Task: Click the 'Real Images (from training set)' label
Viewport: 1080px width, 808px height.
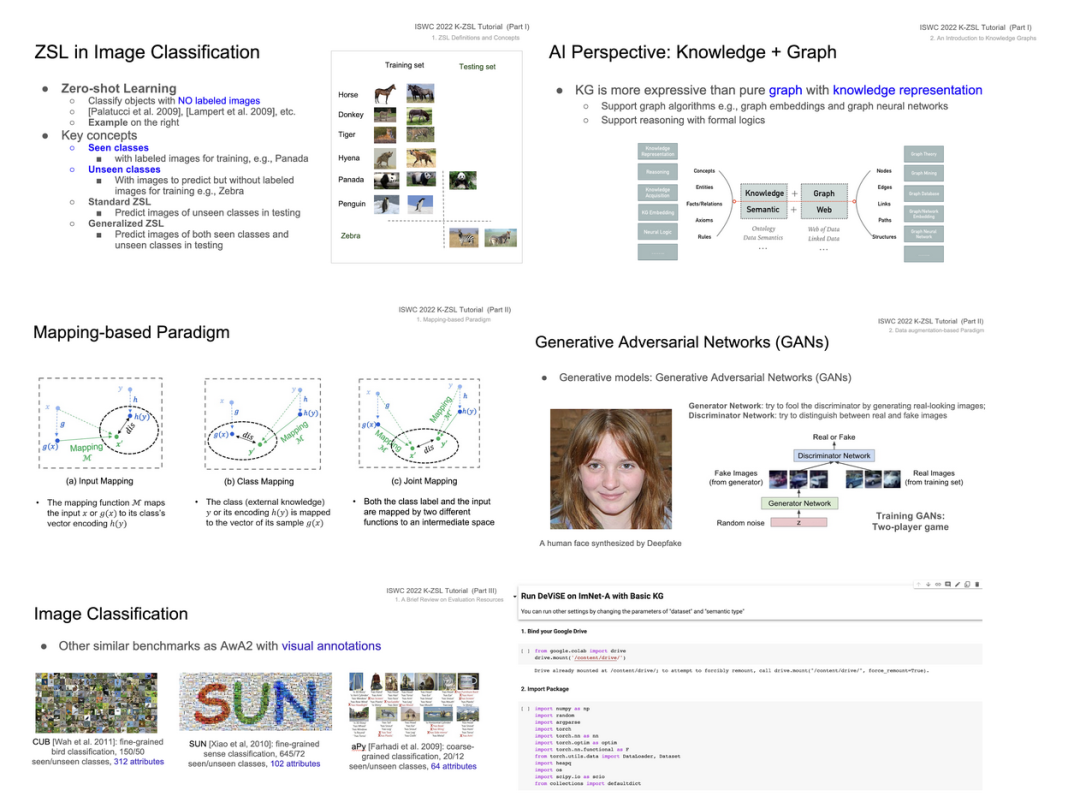Action: coord(934,478)
